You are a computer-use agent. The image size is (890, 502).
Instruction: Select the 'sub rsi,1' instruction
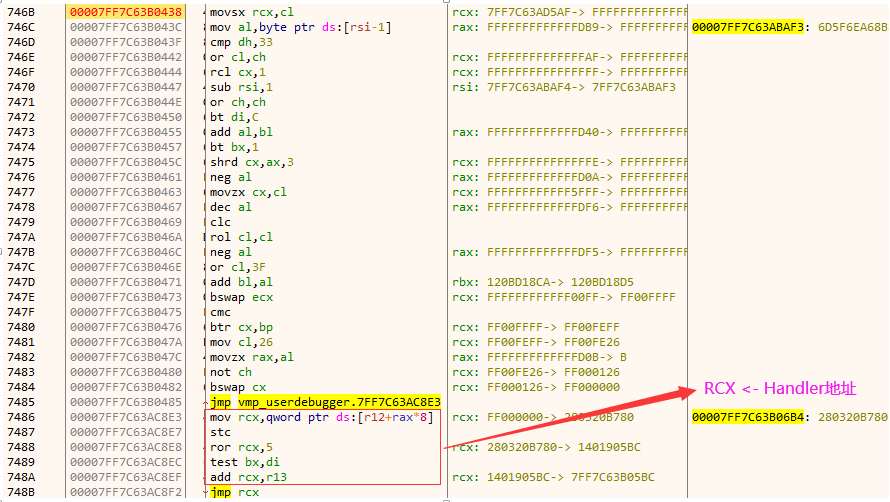point(241,87)
